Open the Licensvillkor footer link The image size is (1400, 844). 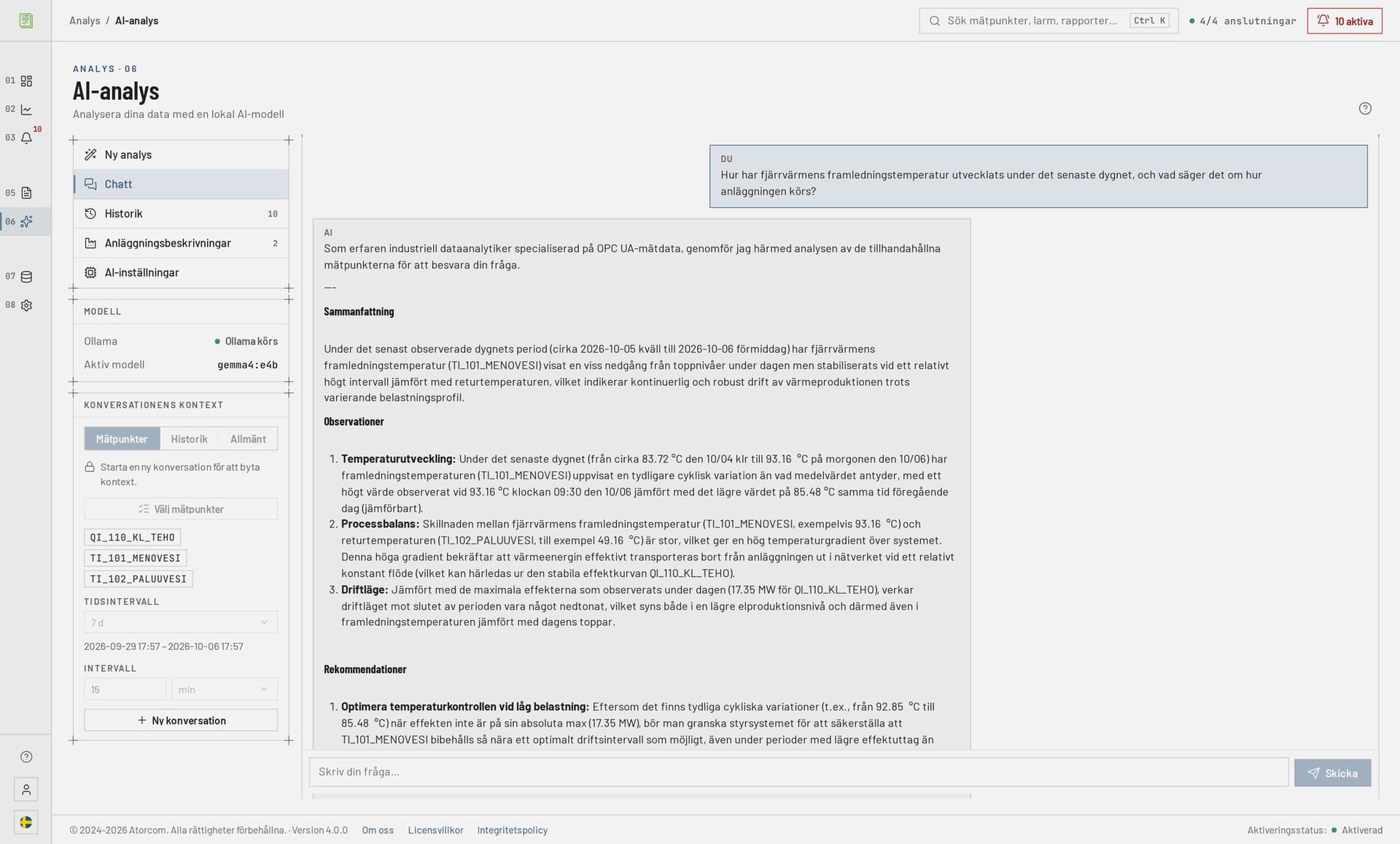[x=435, y=830]
